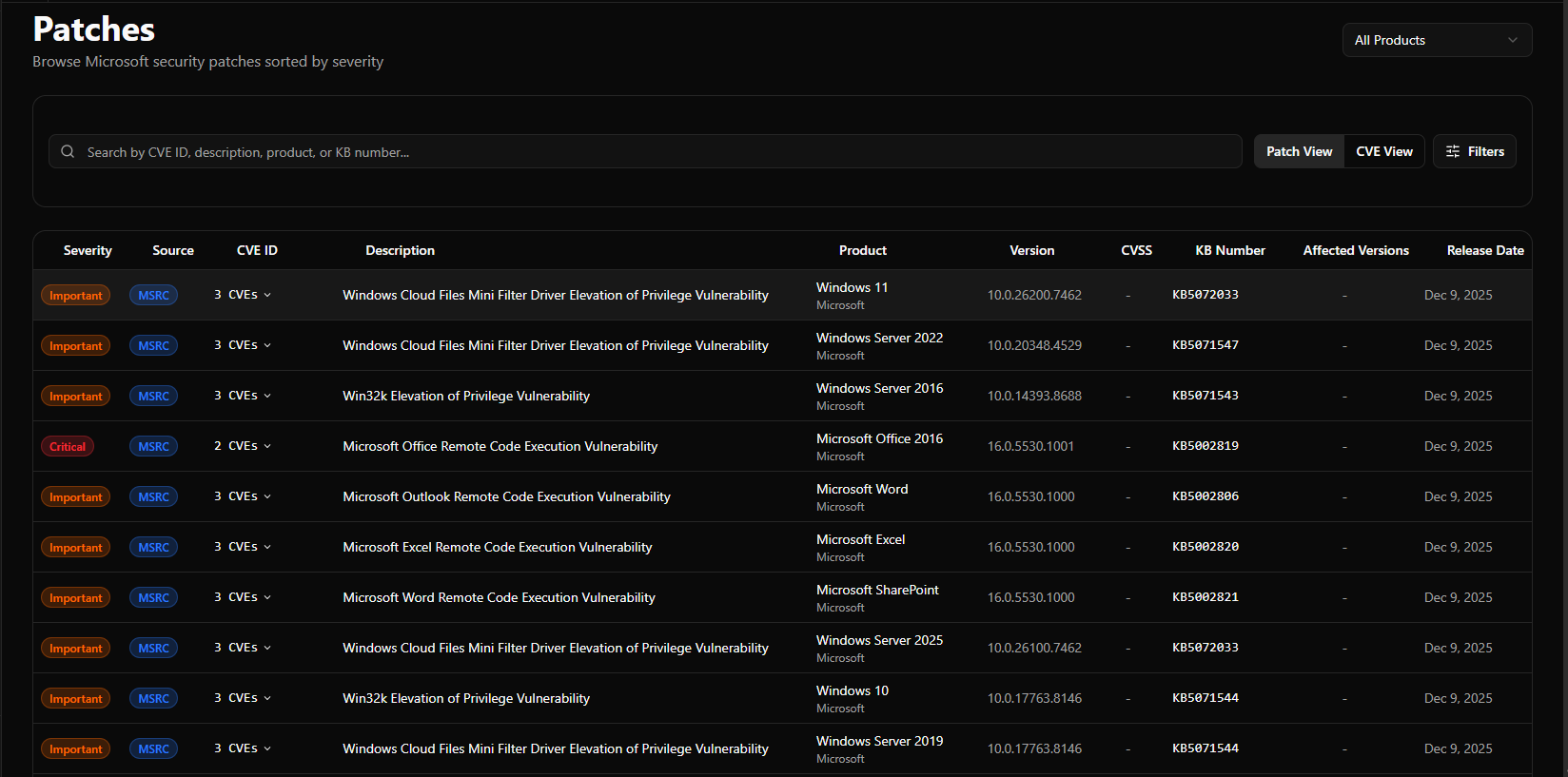Click the Critical severity badge
This screenshot has width=1568, height=777.
(68, 446)
